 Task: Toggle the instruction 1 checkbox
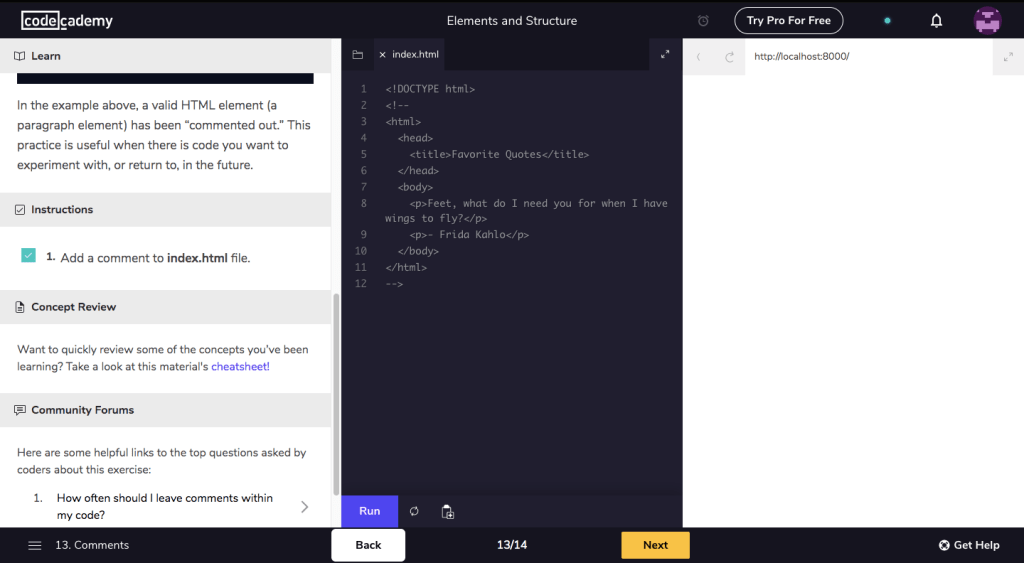tap(29, 256)
